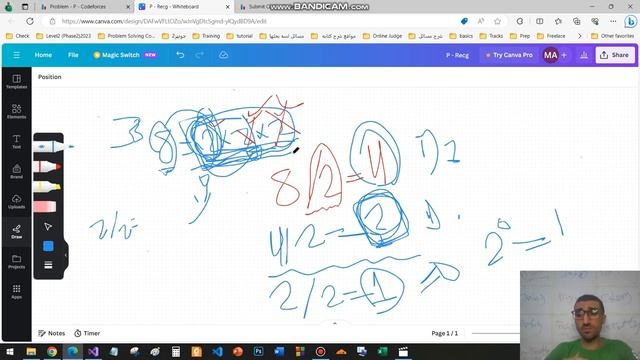Go to Canva Home
Viewport: 640px width, 360px height.
click(x=43, y=55)
